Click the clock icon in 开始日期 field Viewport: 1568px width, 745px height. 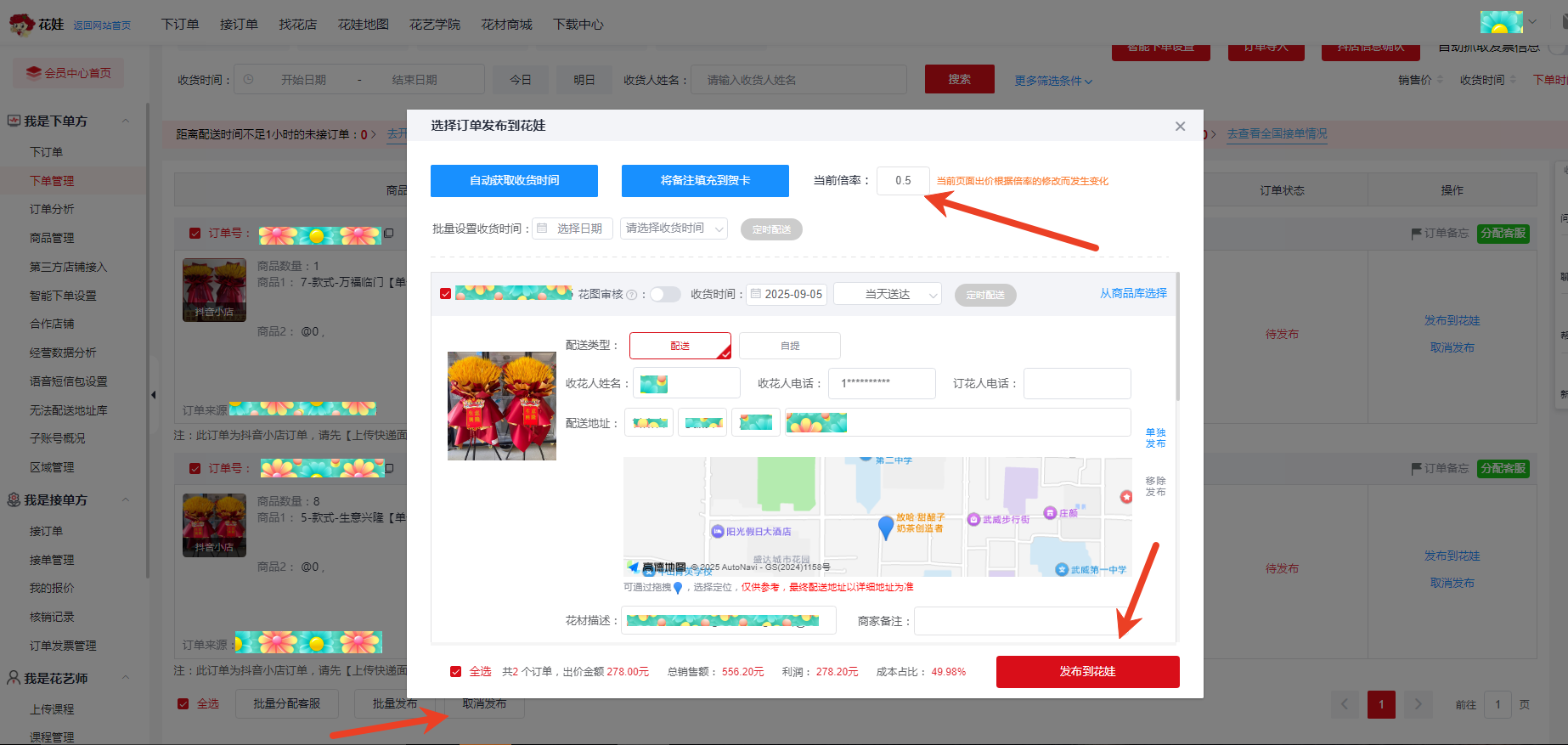(248, 80)
